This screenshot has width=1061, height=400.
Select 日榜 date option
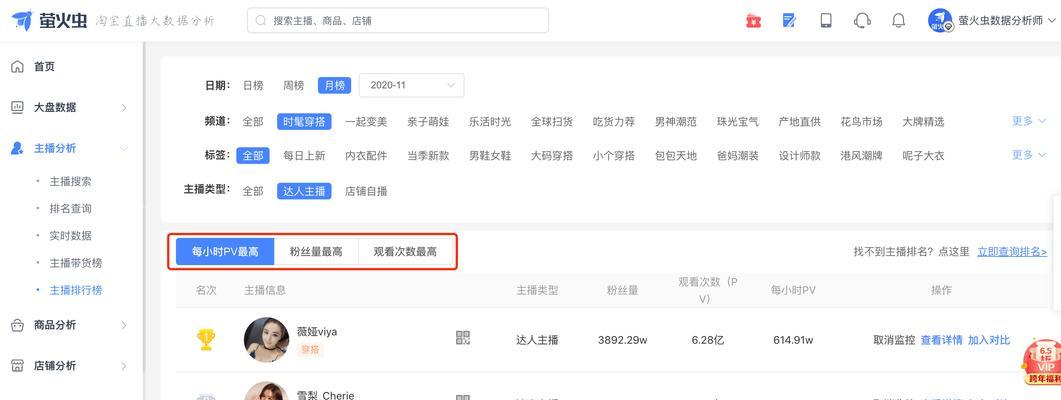(x=253, y=85)
